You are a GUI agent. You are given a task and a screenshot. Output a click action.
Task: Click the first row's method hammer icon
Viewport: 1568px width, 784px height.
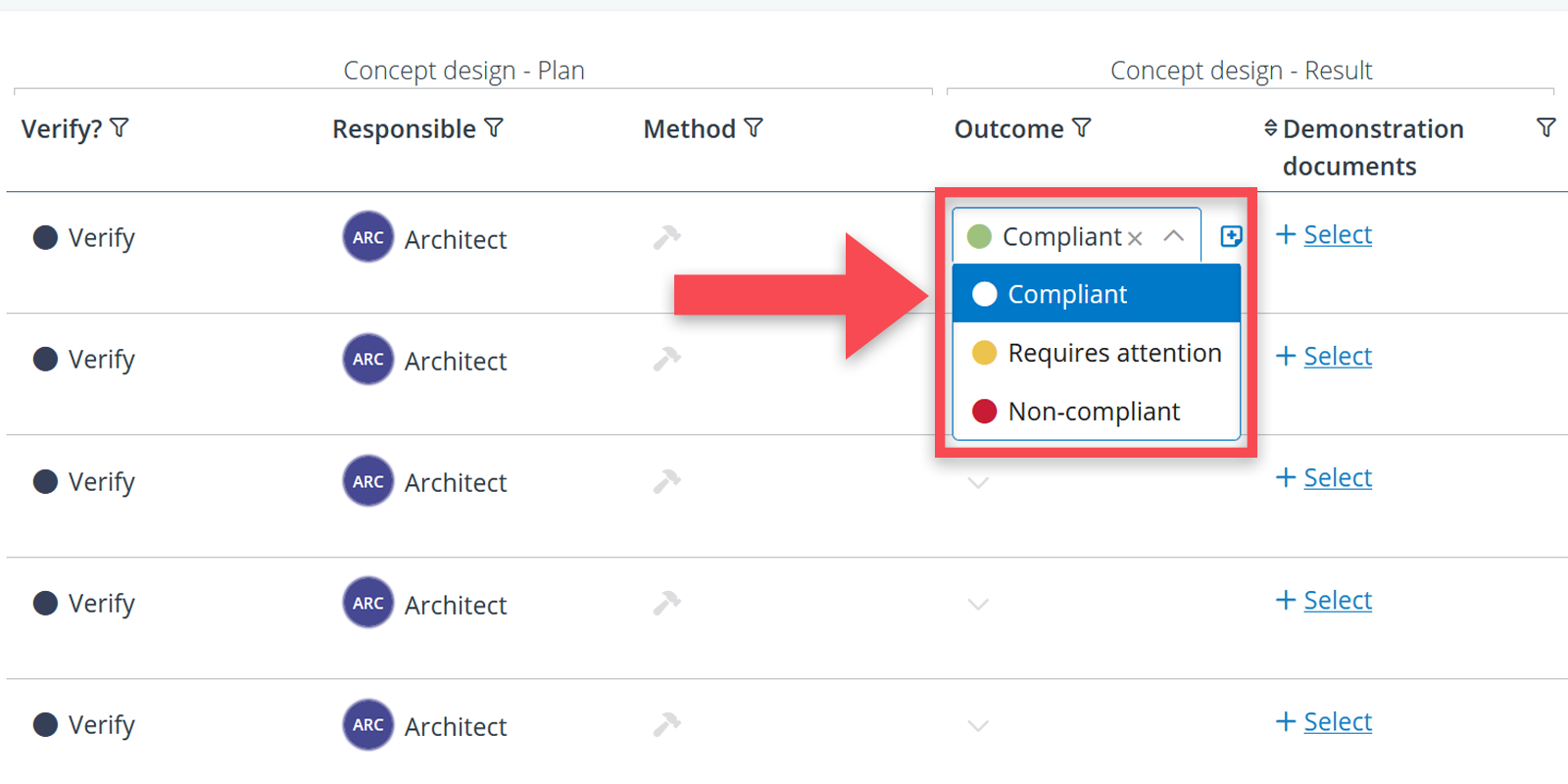pyautogui.click(x=667, y=237)
